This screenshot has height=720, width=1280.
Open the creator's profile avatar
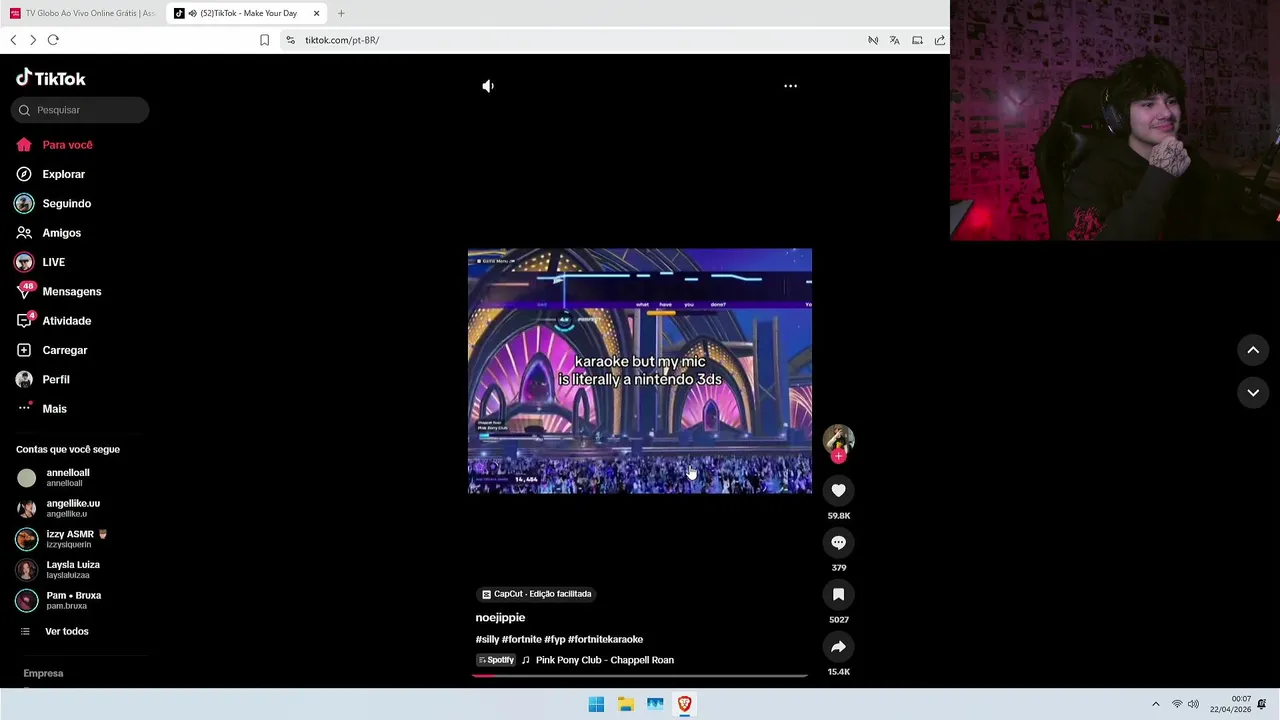pos(838,439)
